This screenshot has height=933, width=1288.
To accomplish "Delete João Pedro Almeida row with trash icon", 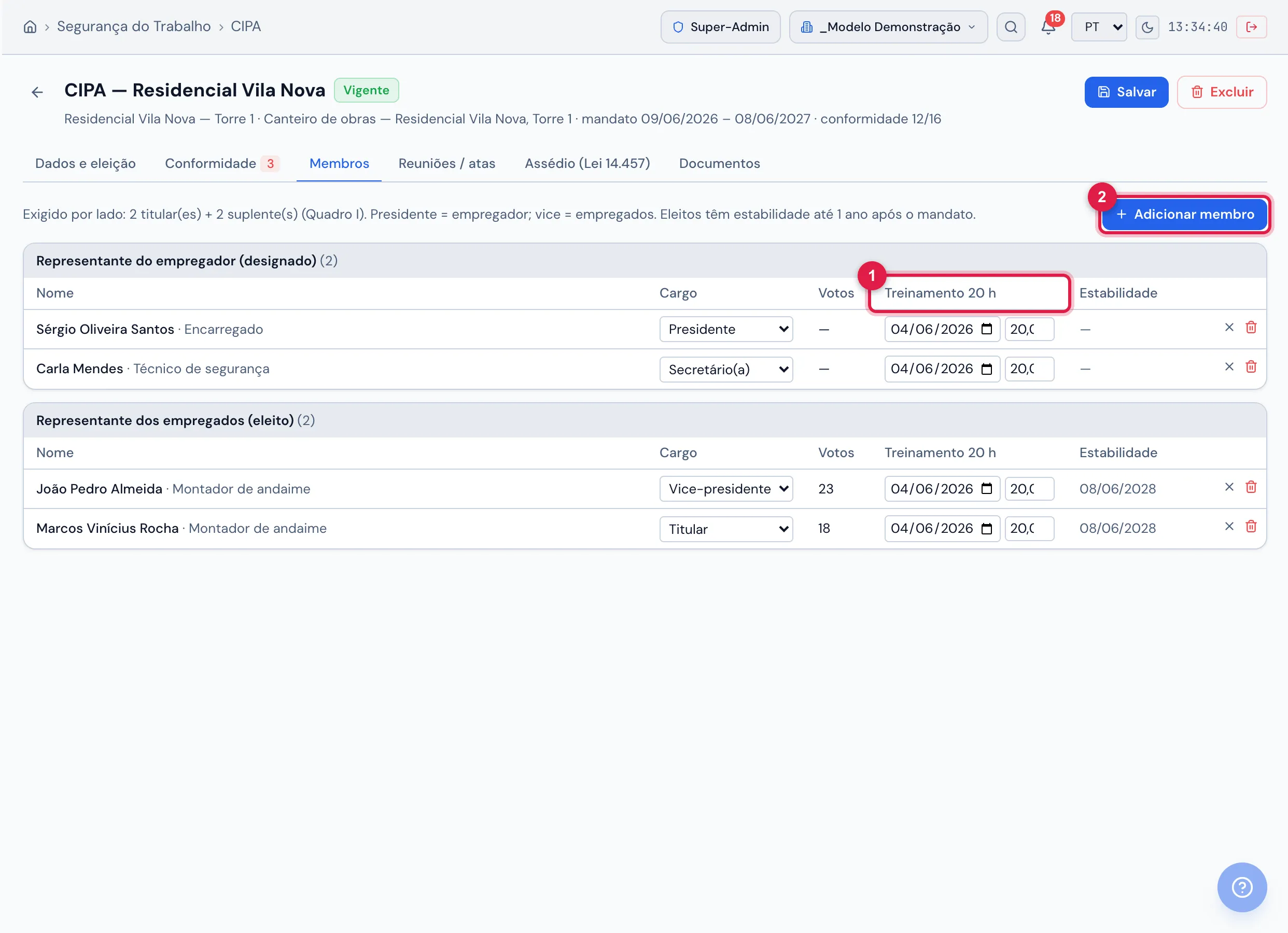I will (1251, 487).
